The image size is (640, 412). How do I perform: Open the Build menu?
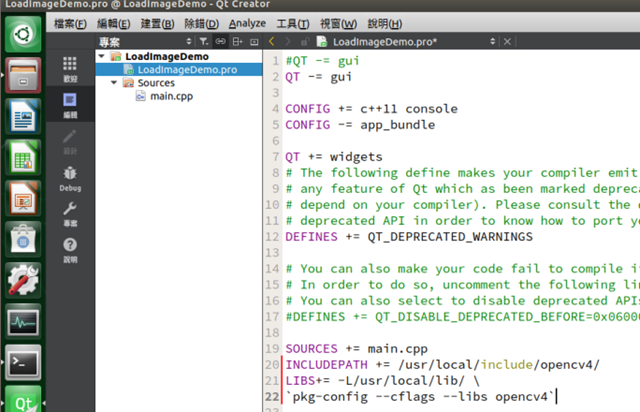(x=157, y=24)
